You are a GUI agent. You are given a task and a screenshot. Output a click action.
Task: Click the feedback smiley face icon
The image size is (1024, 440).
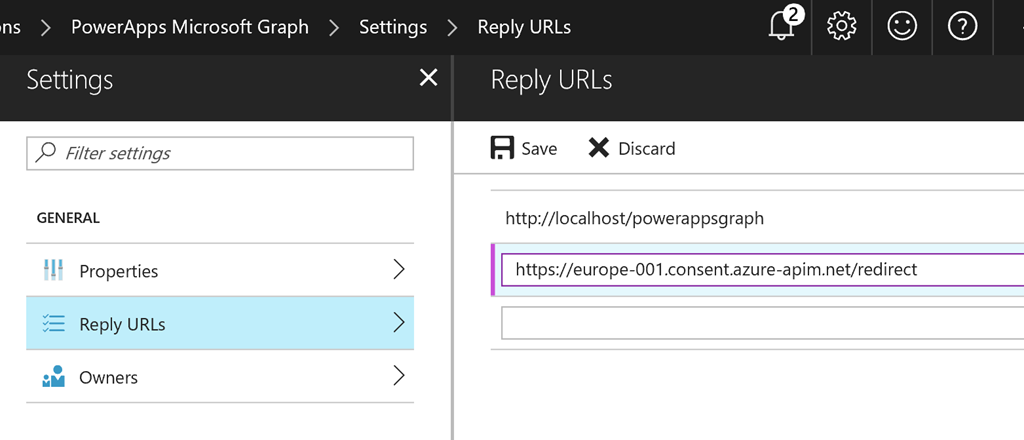coord(902,26)
